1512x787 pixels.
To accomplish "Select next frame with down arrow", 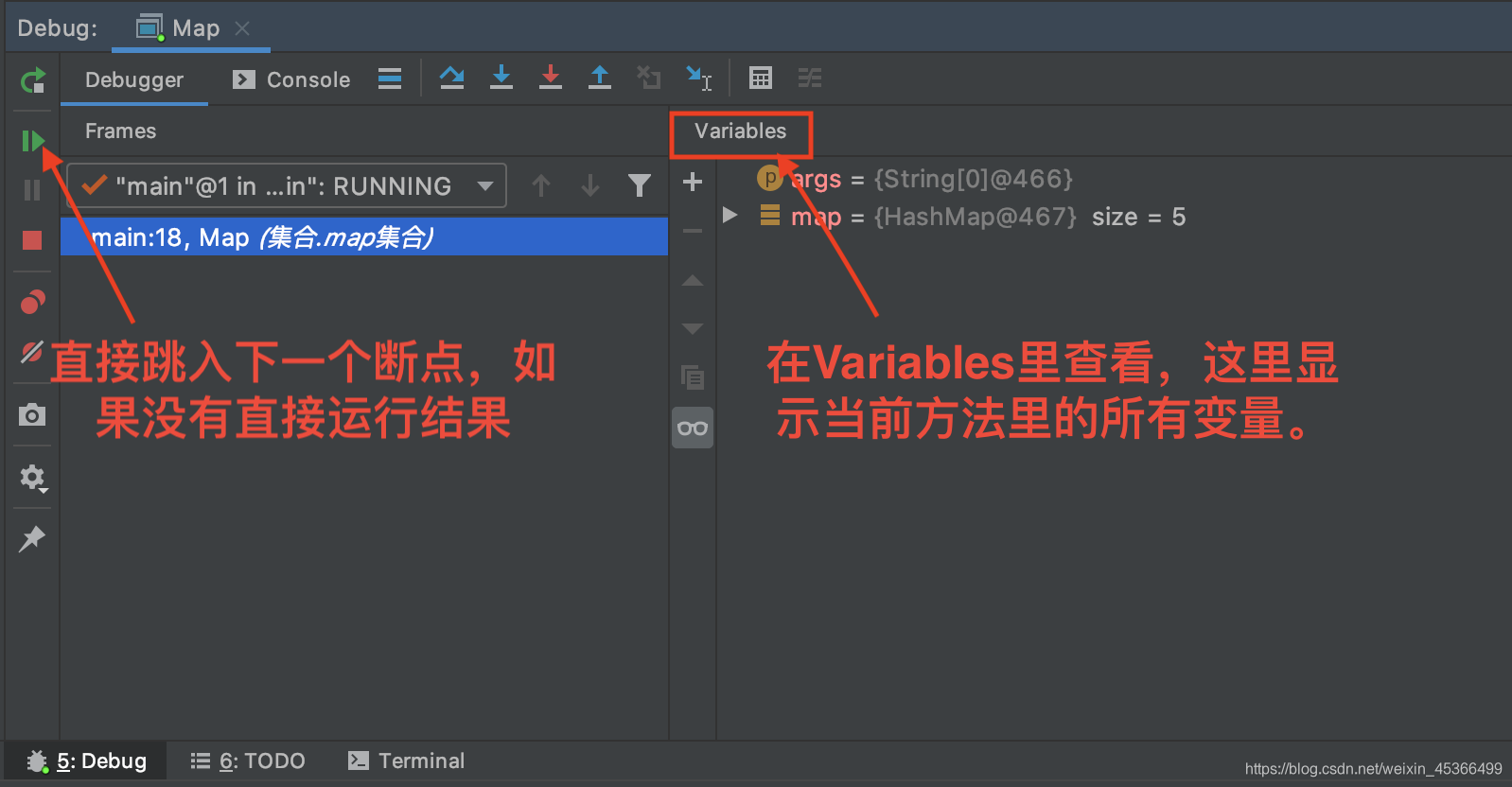I will pos(590,185).
